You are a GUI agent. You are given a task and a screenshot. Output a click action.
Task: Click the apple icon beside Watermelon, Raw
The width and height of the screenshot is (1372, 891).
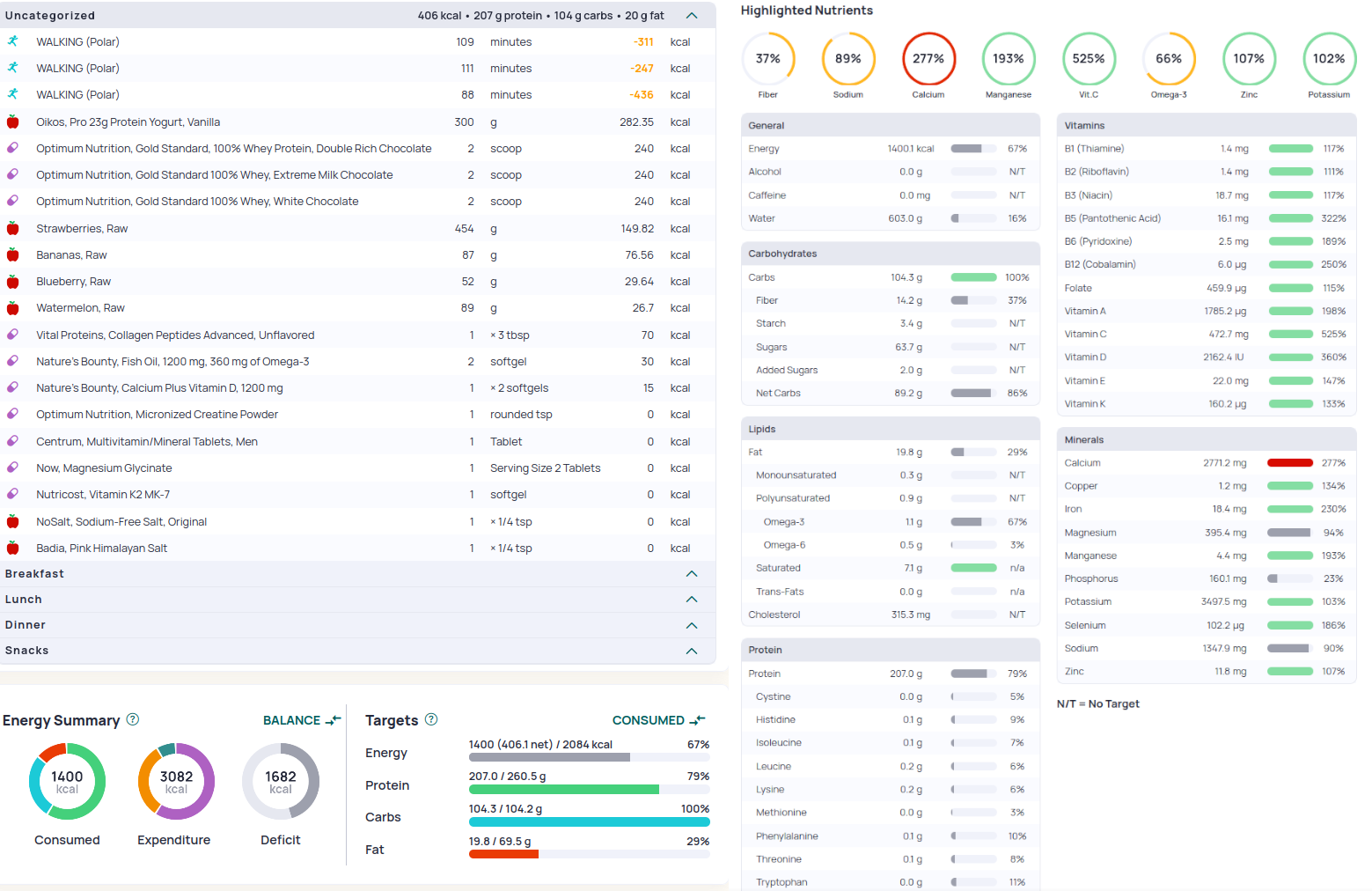pyautogui.click(x=12, y=308)
